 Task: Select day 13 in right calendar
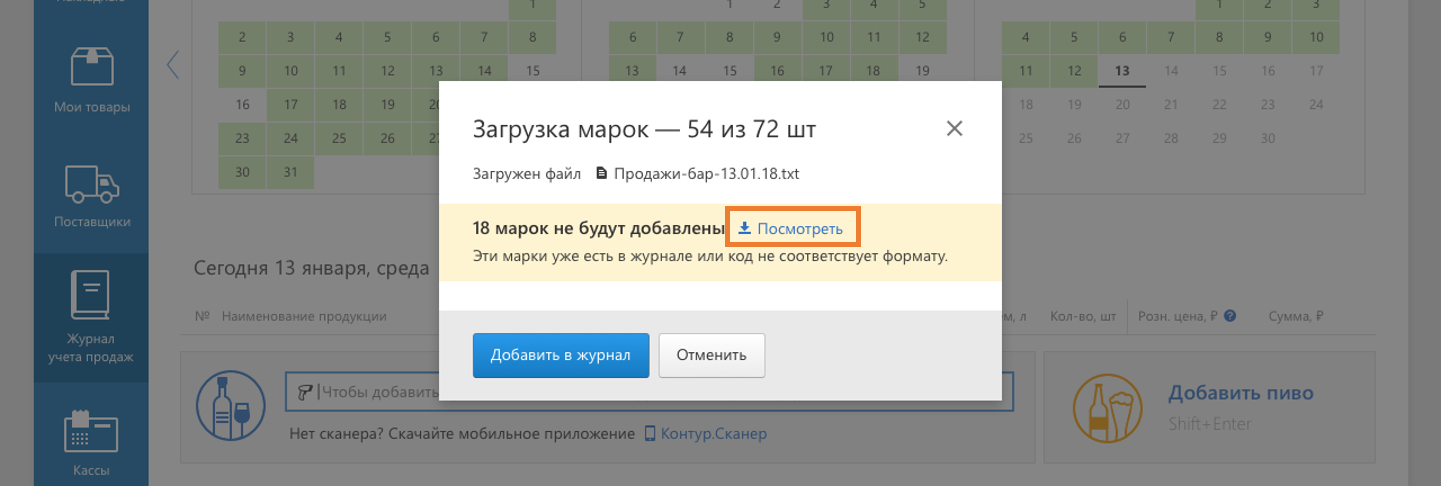(1122, 71)
